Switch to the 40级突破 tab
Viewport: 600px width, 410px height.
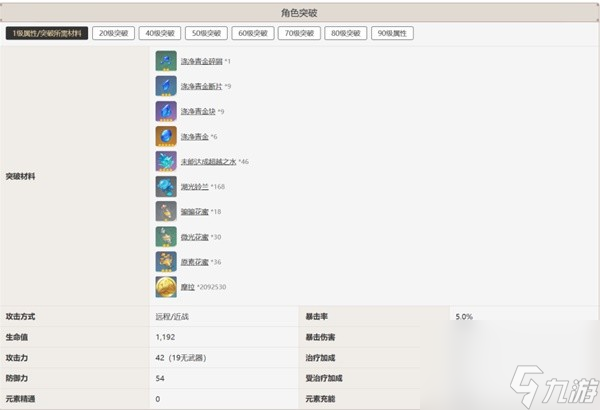[160, 33]
